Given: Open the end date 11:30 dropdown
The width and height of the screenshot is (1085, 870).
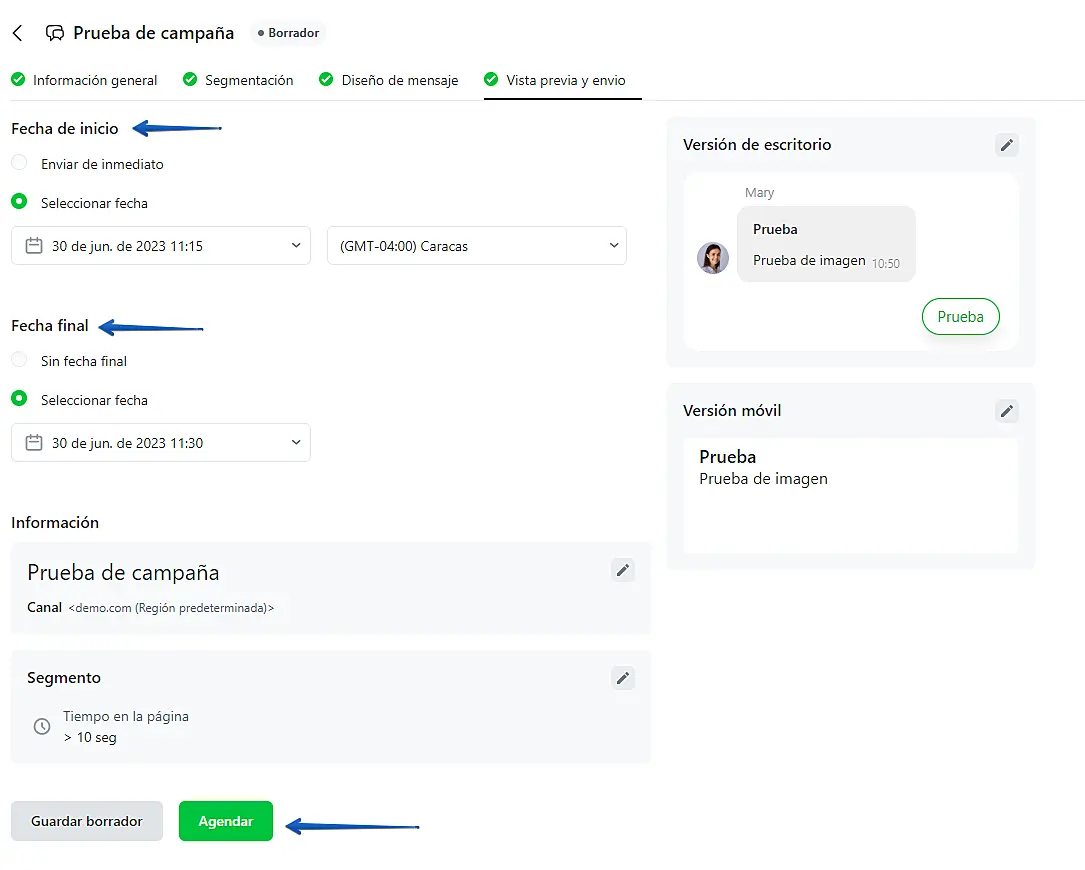Looking at the screenshot, I should coord(295,443).
